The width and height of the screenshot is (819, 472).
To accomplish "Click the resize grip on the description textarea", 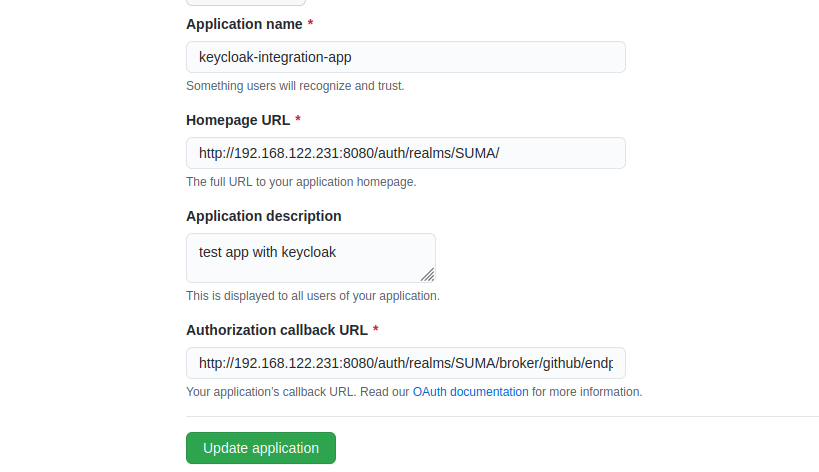I will click(427, 274).
